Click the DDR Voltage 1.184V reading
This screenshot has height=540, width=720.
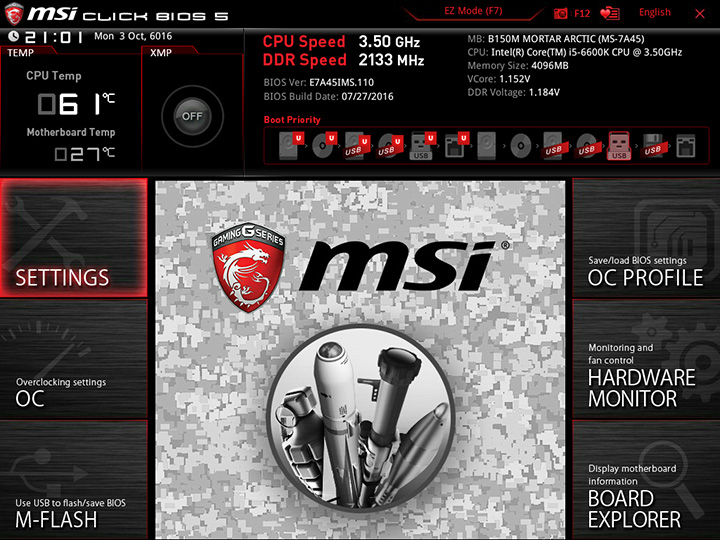[x=513, y=92]
